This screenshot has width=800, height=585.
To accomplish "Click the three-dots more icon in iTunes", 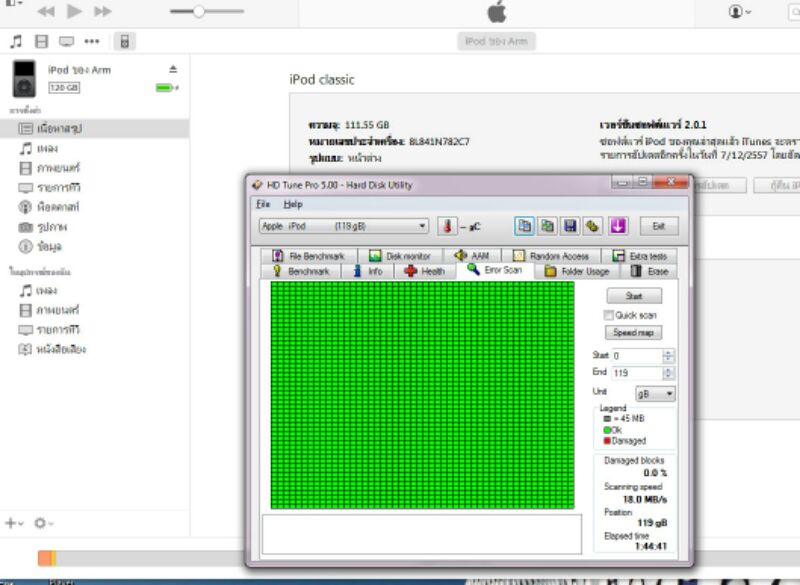I will tap(92, 41).
